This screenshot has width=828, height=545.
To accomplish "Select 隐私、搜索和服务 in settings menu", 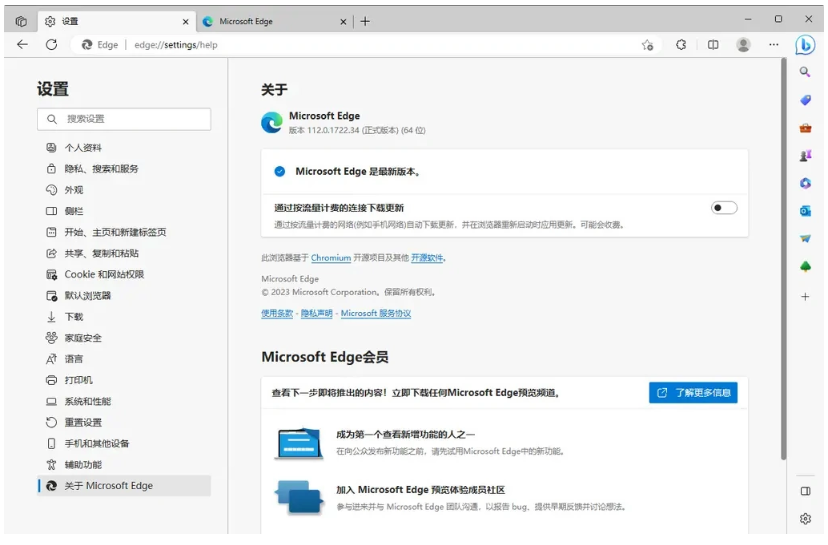I will point(101,169).
